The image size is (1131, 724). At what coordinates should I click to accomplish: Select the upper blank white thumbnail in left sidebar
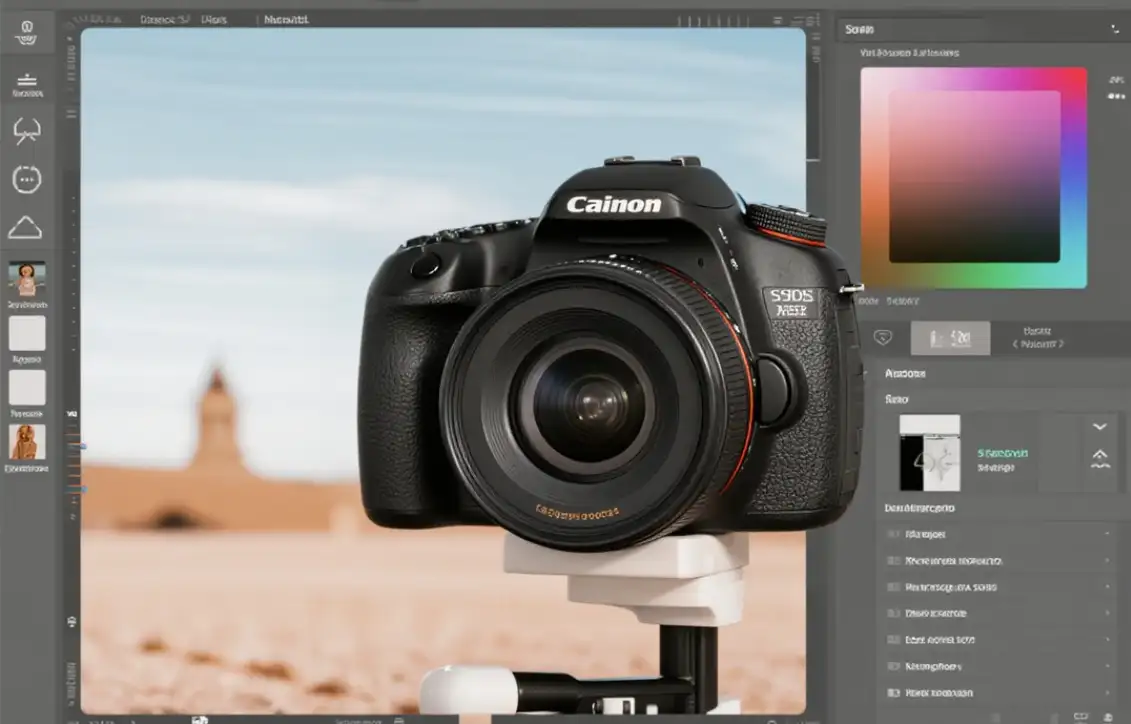pos(27,333)
